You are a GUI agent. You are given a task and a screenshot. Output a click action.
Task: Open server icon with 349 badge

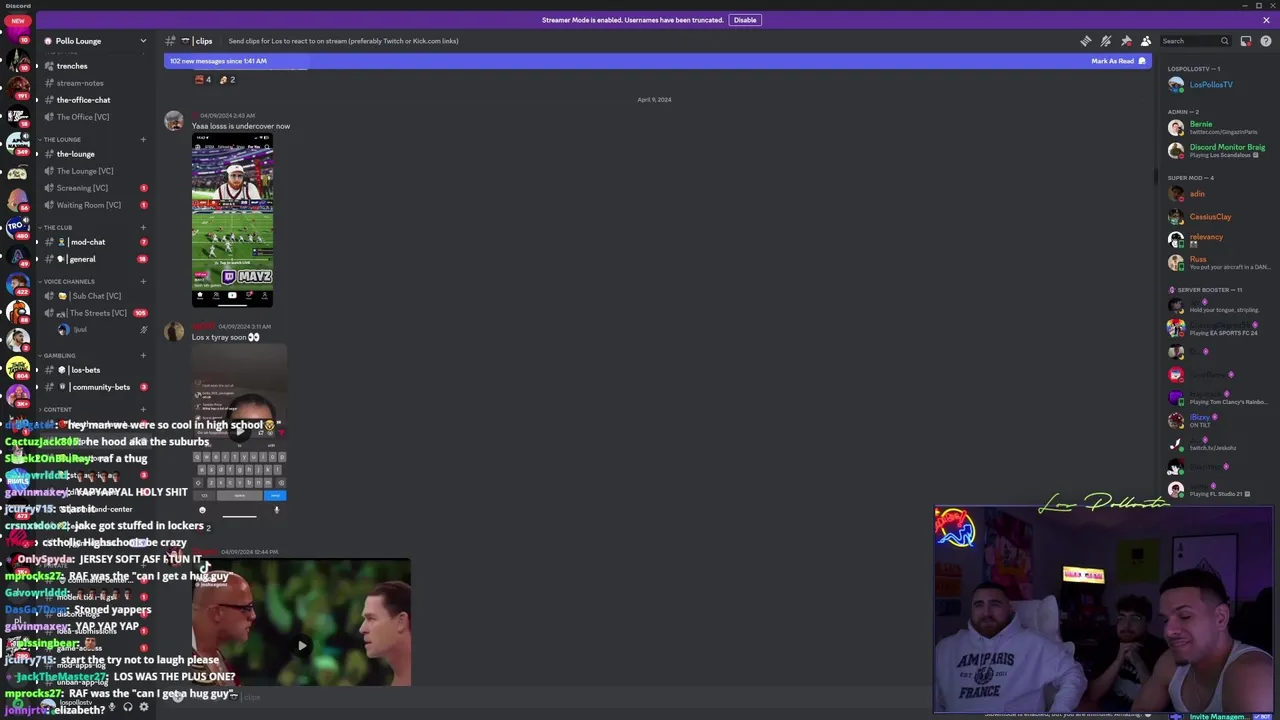coord(17,143)
